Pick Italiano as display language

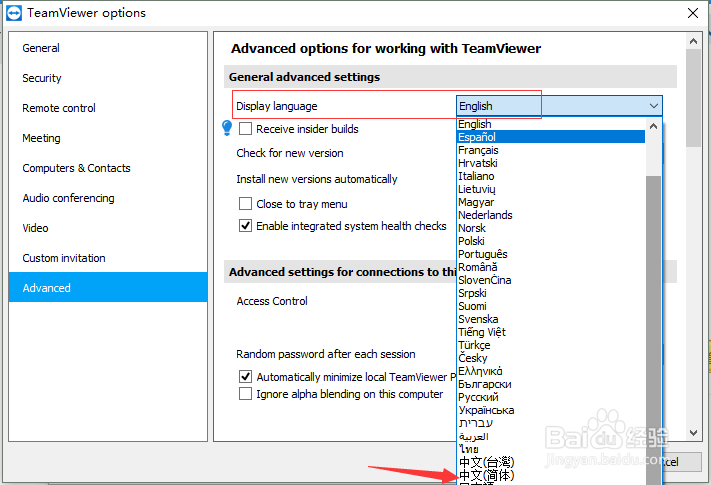pos(550,176)
